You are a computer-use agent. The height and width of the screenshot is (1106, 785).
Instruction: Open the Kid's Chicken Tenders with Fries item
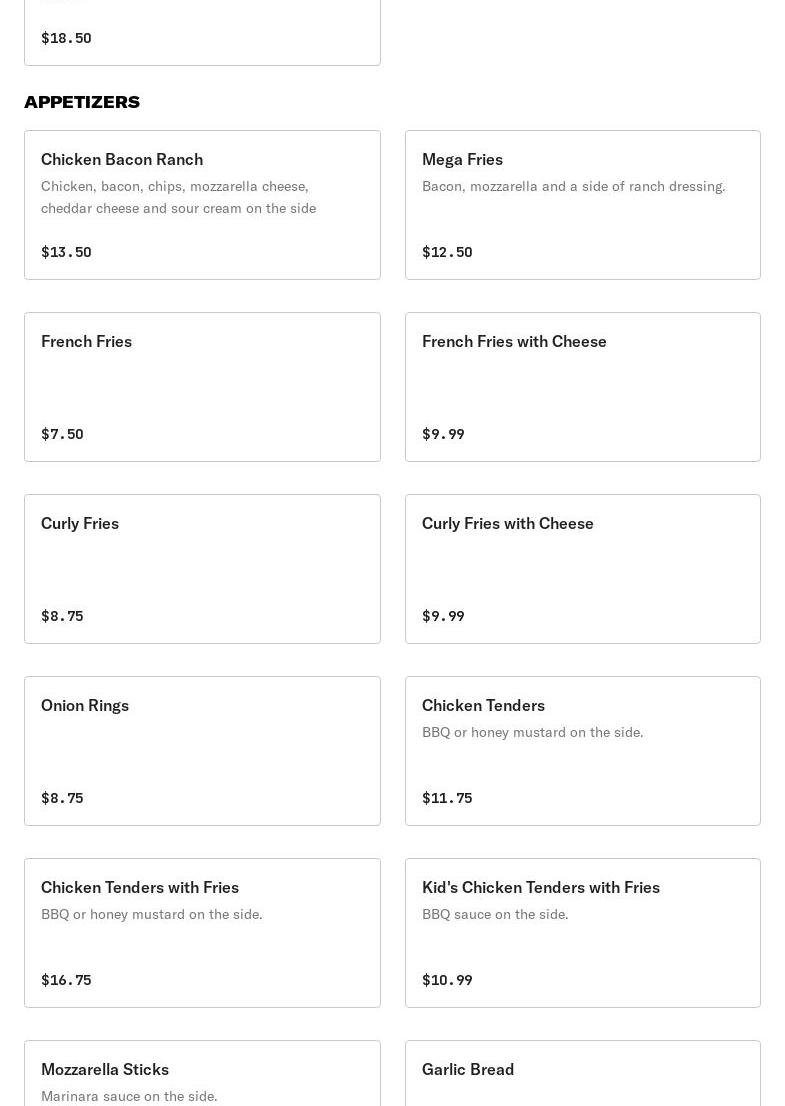pyautogui.click(x=541, y=887)
